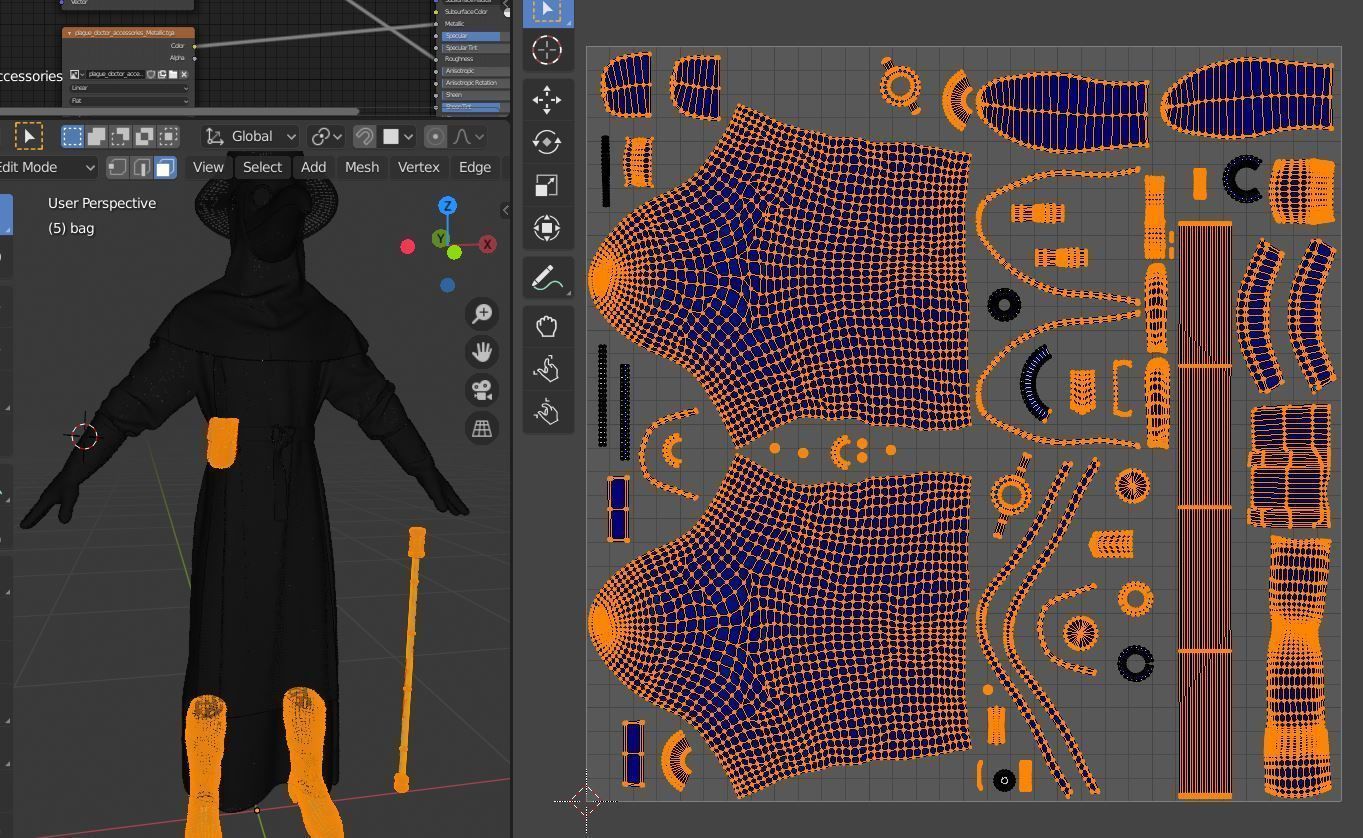
Task: Browse images with the node image dropdown
Action: coord(75,74)
